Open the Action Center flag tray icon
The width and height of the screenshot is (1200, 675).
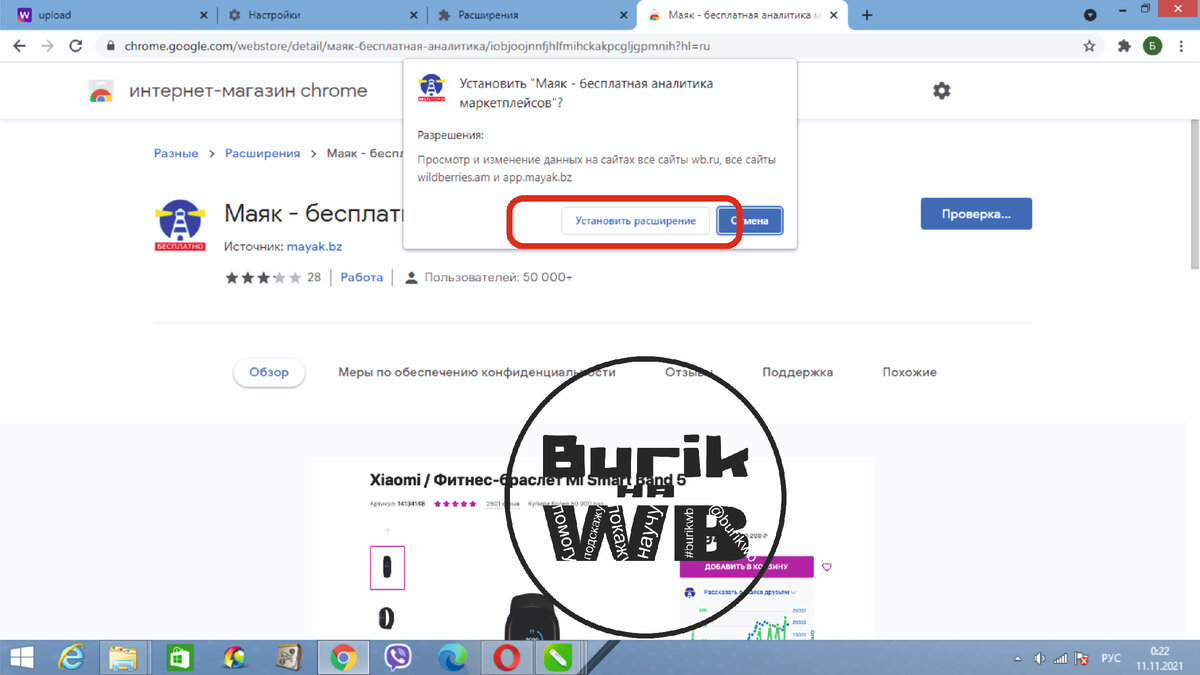1083,658
